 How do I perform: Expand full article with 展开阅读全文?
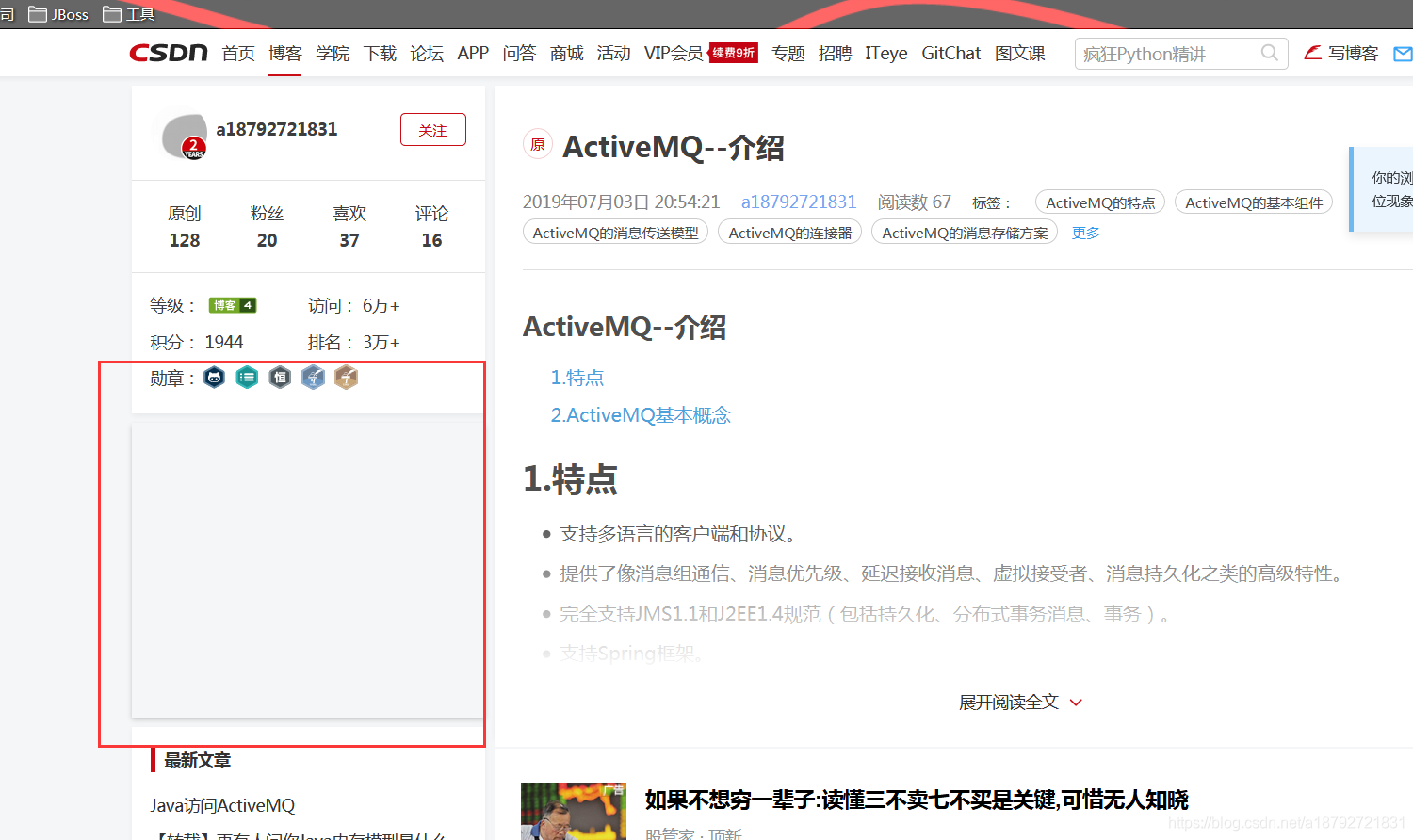pyautogui.click(x=1020, y=703)
